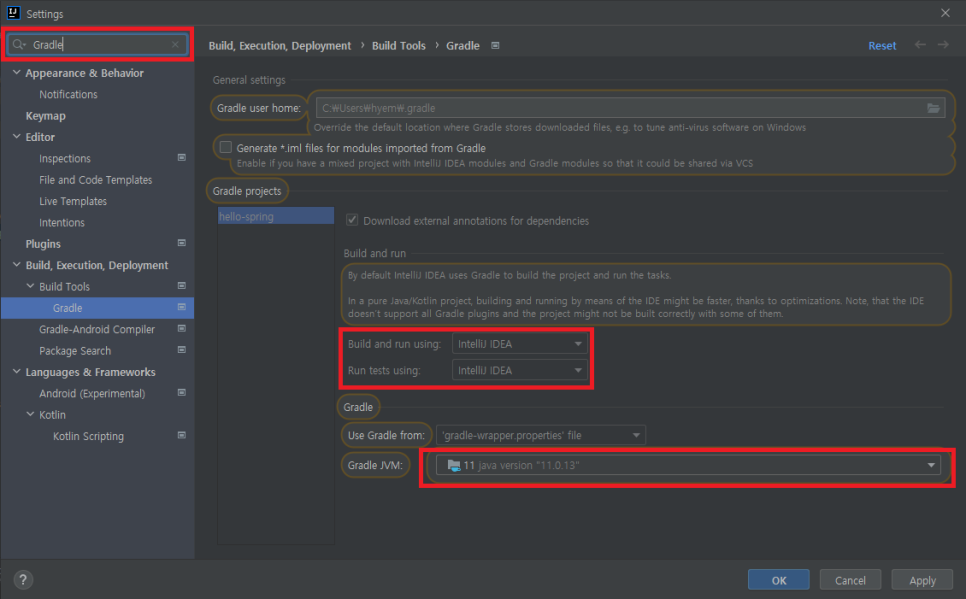
Task: Click project-level icon beside Kotlin Scripting
Action: pos(182,435)
